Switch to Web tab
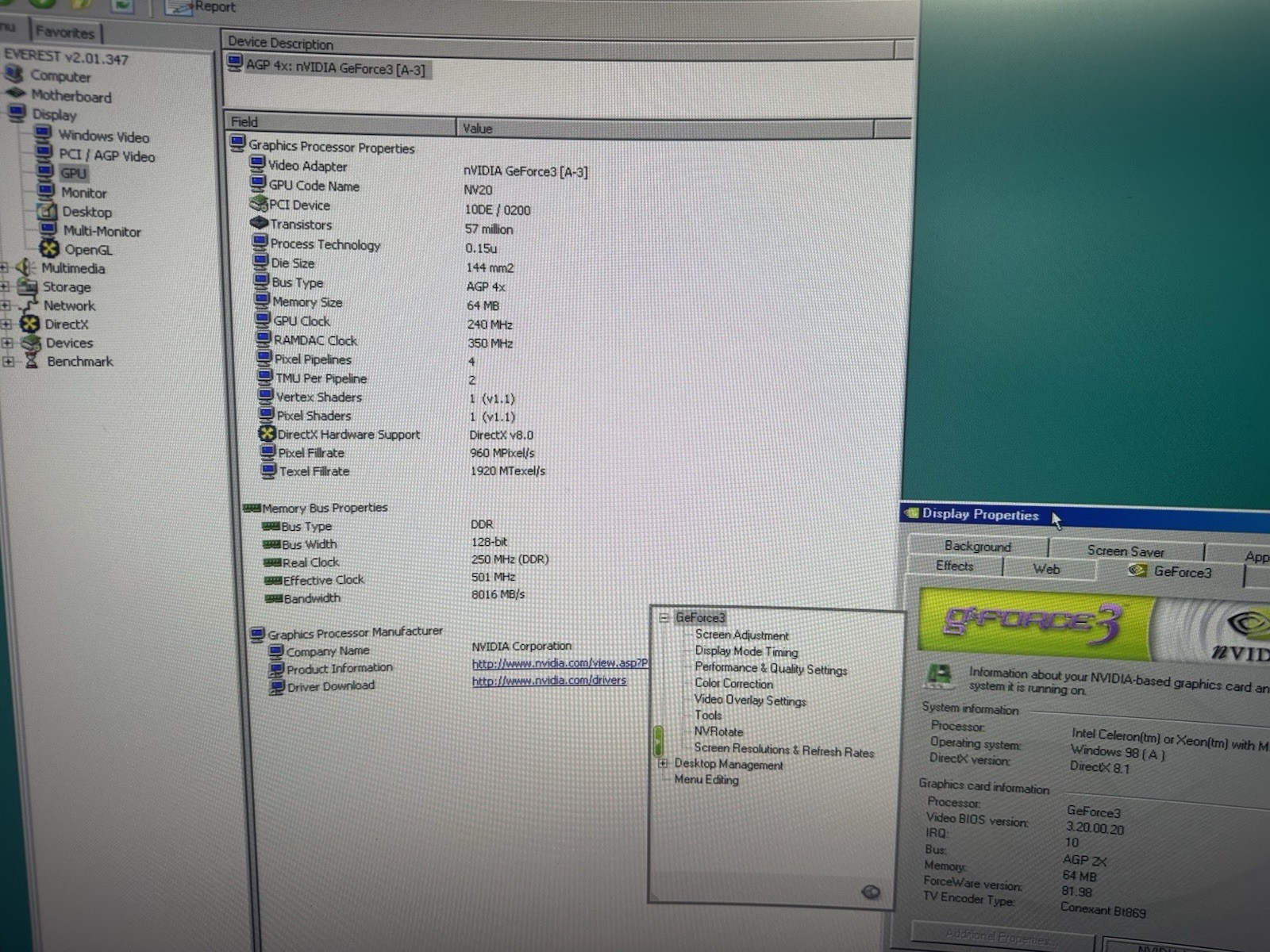The image size is (1270, 952). 1046,569
